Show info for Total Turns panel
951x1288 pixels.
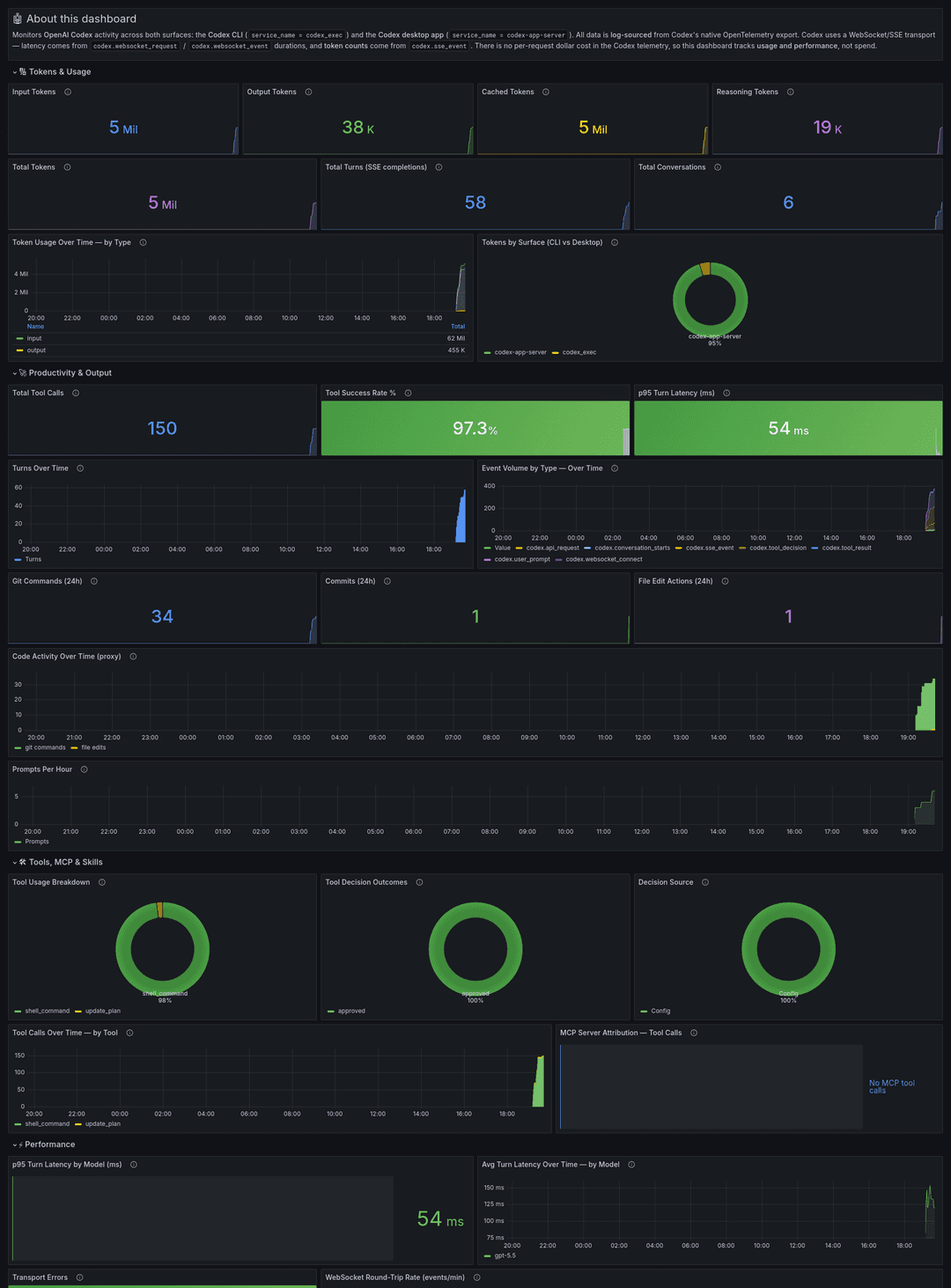pyautogui.click(x=439, y=167)
